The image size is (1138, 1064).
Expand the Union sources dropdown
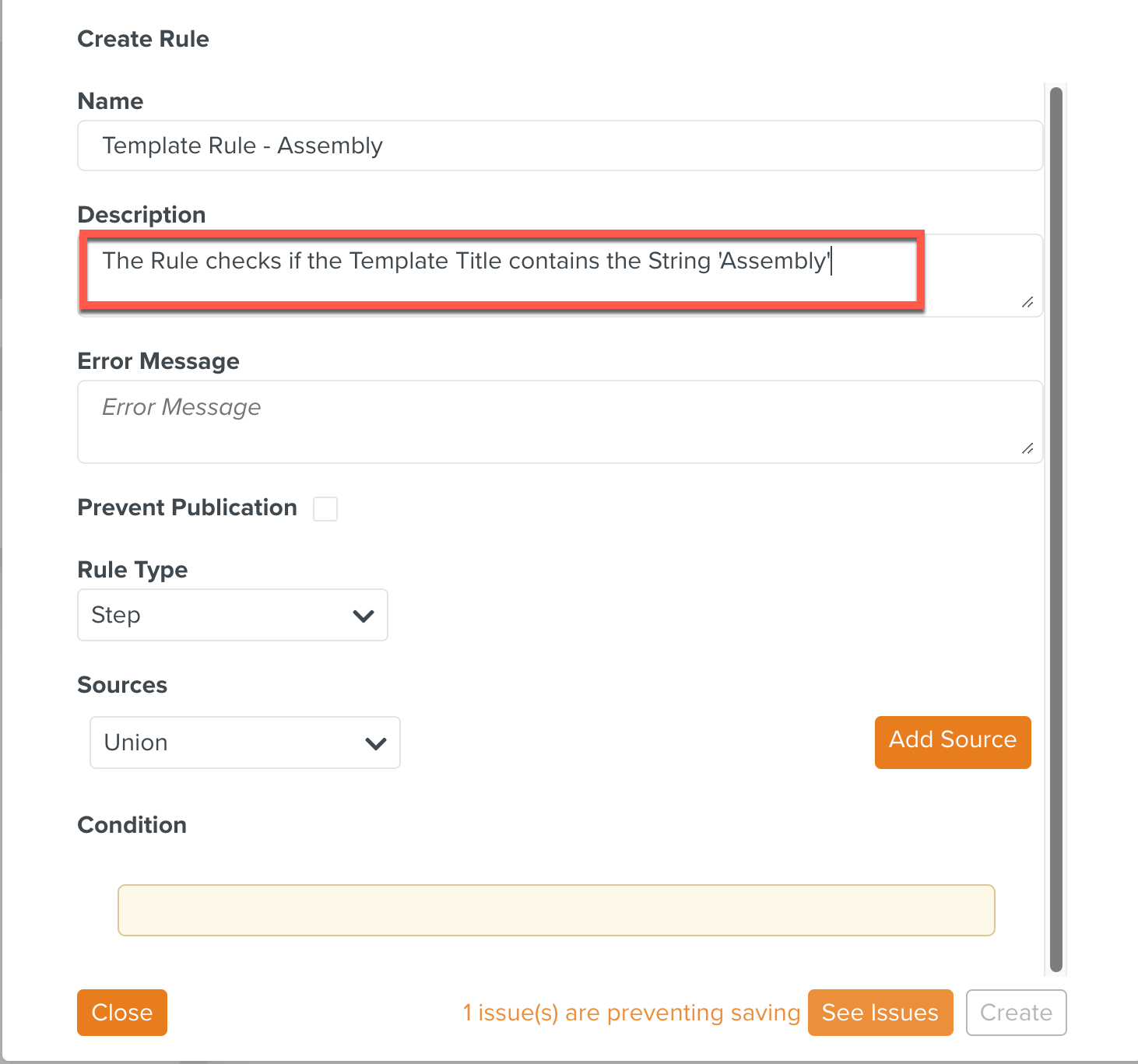pos(244,743)
